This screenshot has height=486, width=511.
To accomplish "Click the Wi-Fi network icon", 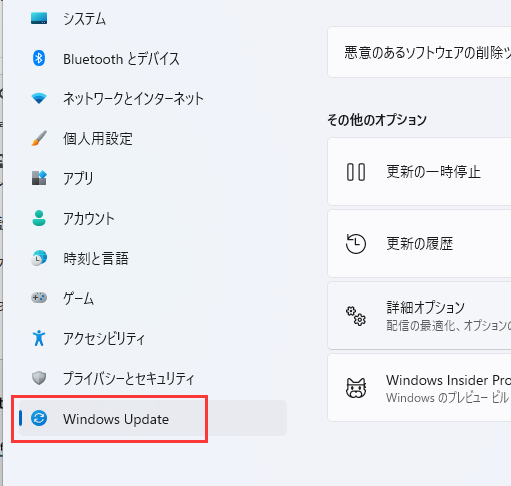I will [39, 98].
